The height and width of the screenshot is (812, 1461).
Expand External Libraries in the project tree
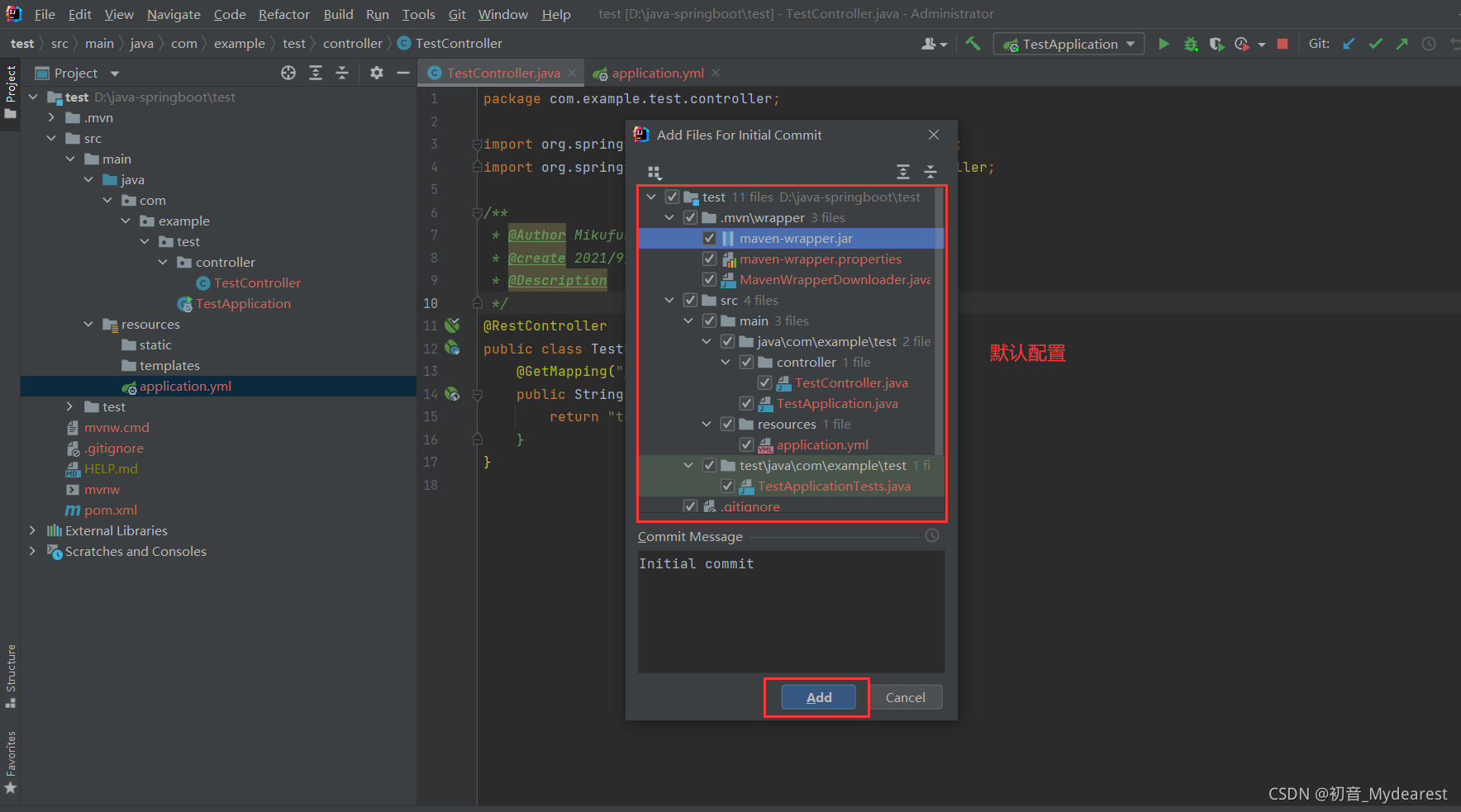click(32, 530)
